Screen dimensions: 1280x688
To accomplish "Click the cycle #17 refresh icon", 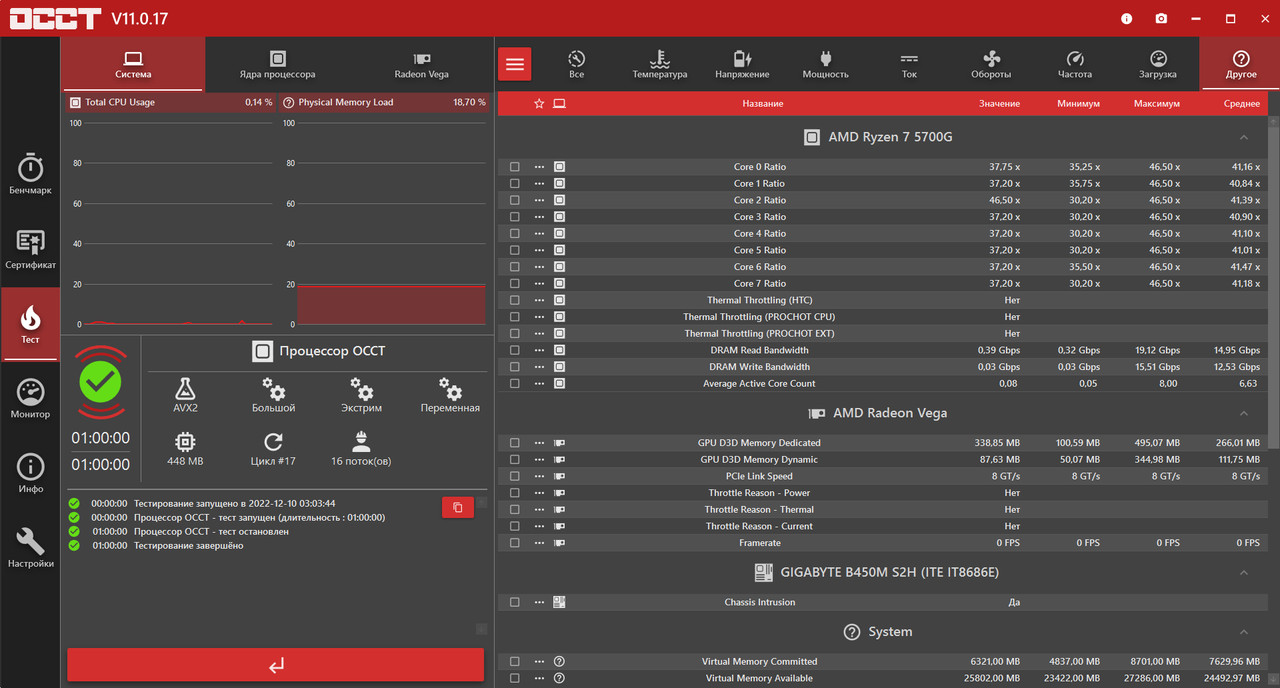I will pyautogui.click(x=273, y=442).
